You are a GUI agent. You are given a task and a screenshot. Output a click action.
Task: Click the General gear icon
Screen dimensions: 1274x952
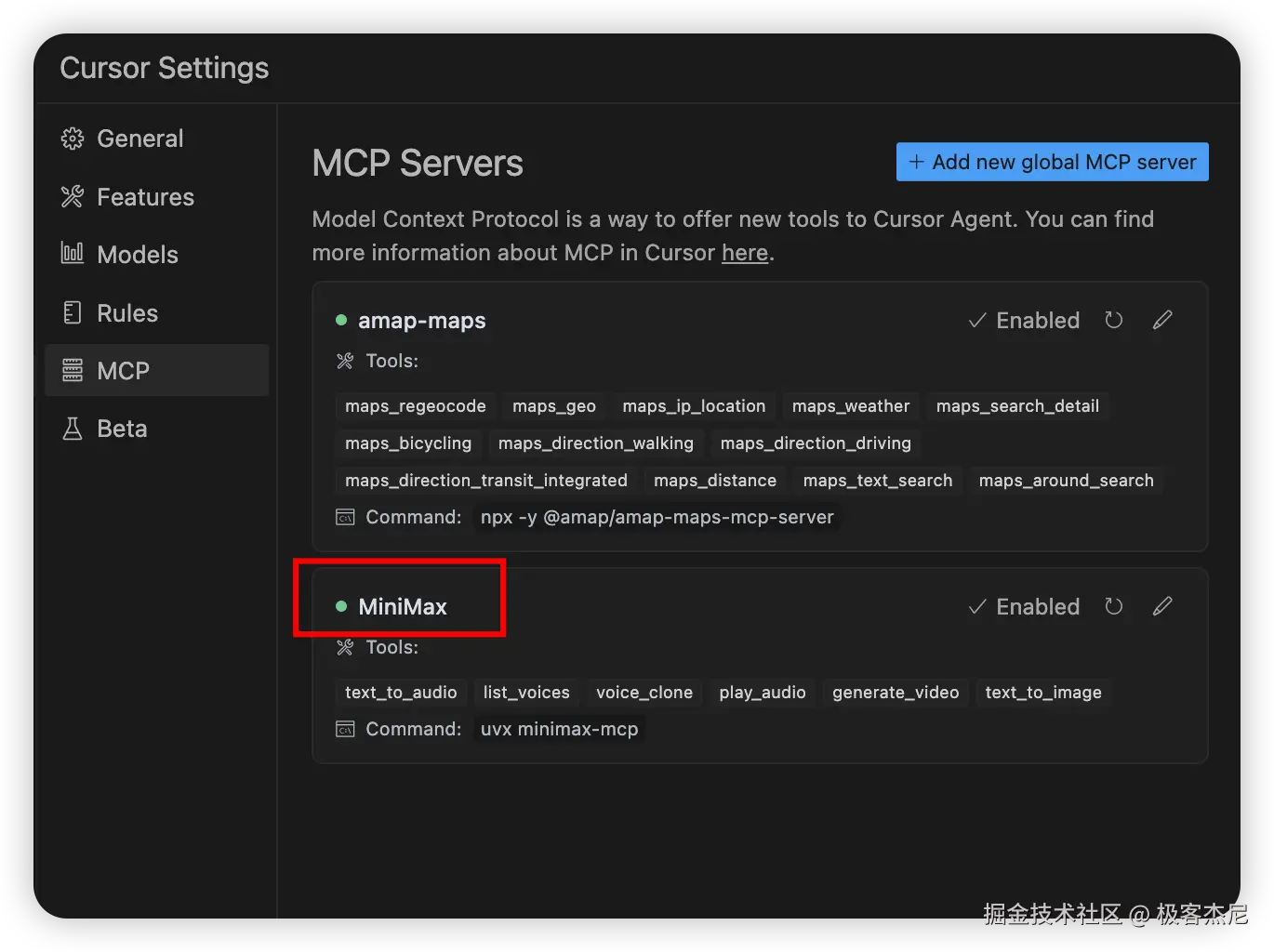coord(73,139)
